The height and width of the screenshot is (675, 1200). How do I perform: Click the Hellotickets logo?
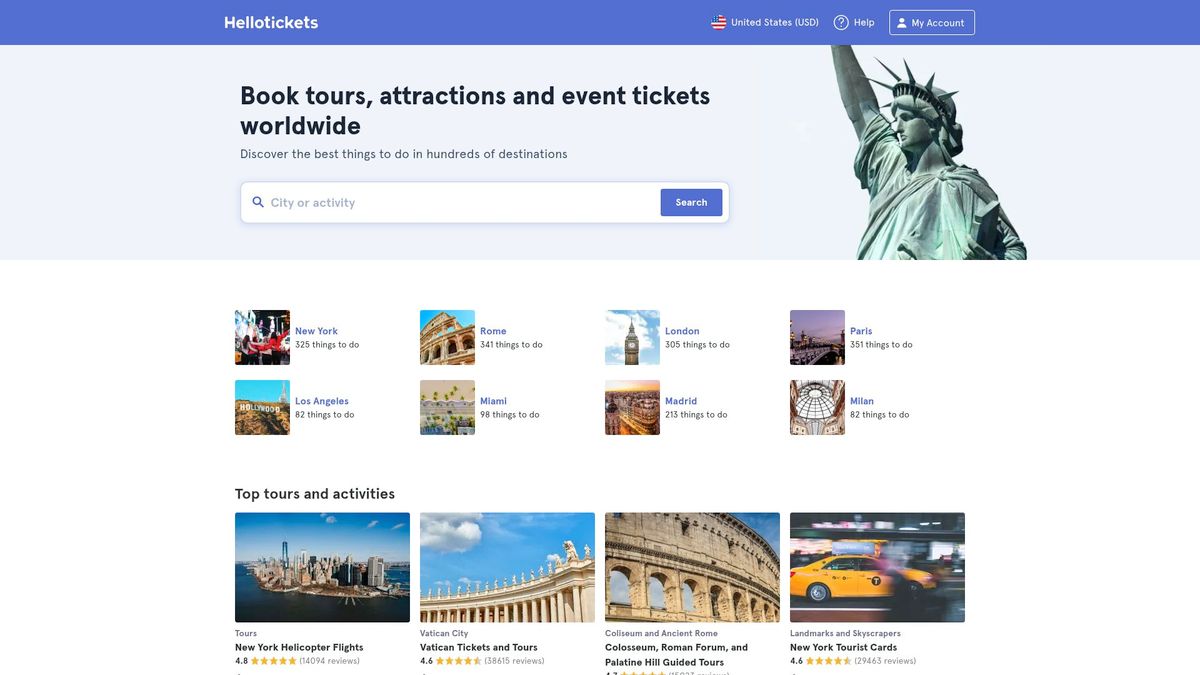[x=270, y=21]
